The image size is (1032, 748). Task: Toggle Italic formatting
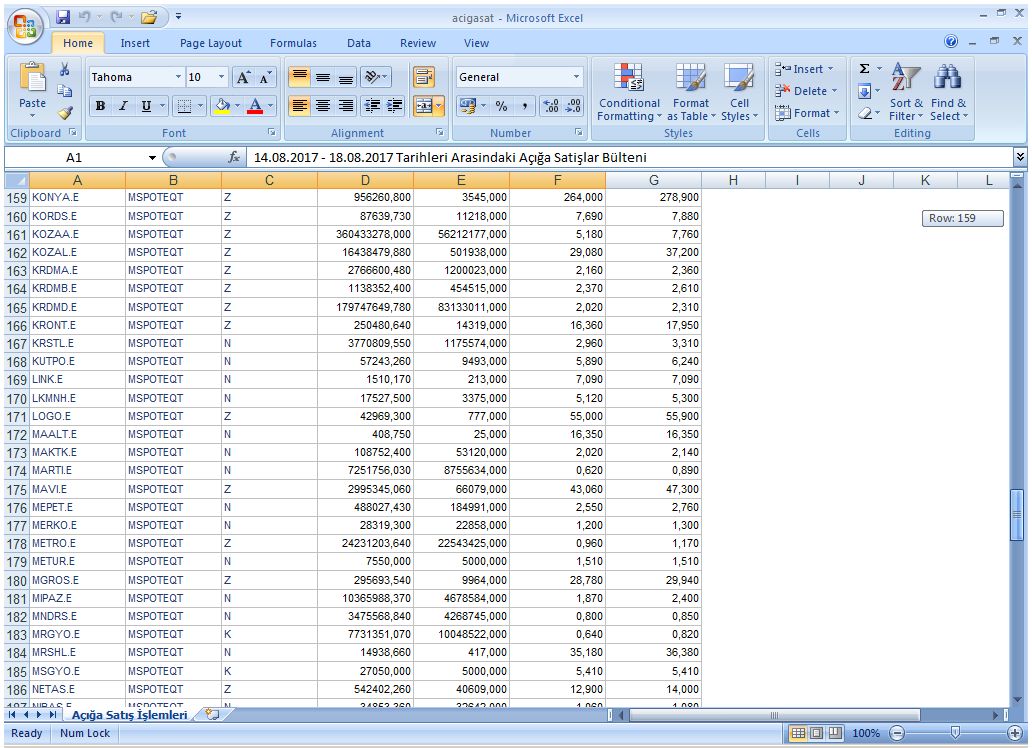click(x=123, y=105)
